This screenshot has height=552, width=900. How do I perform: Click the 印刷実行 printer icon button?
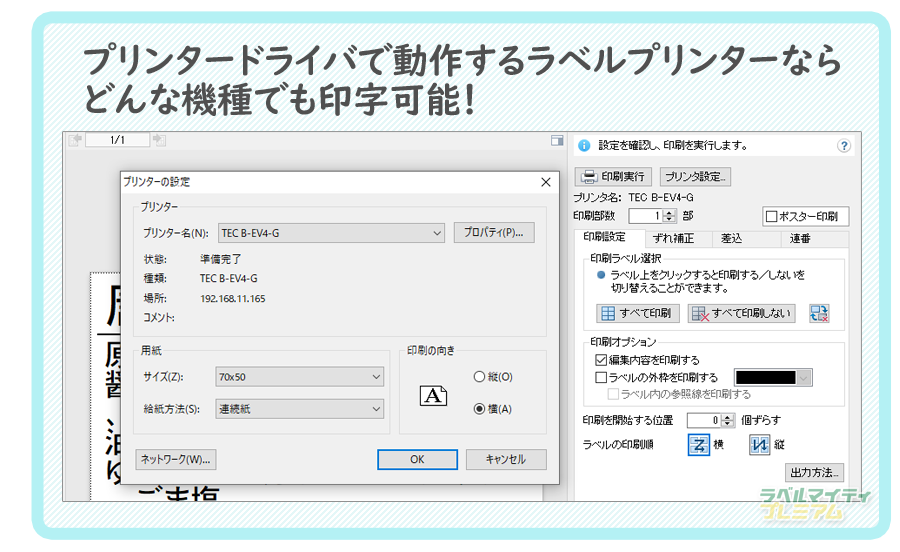coord(613,177)
